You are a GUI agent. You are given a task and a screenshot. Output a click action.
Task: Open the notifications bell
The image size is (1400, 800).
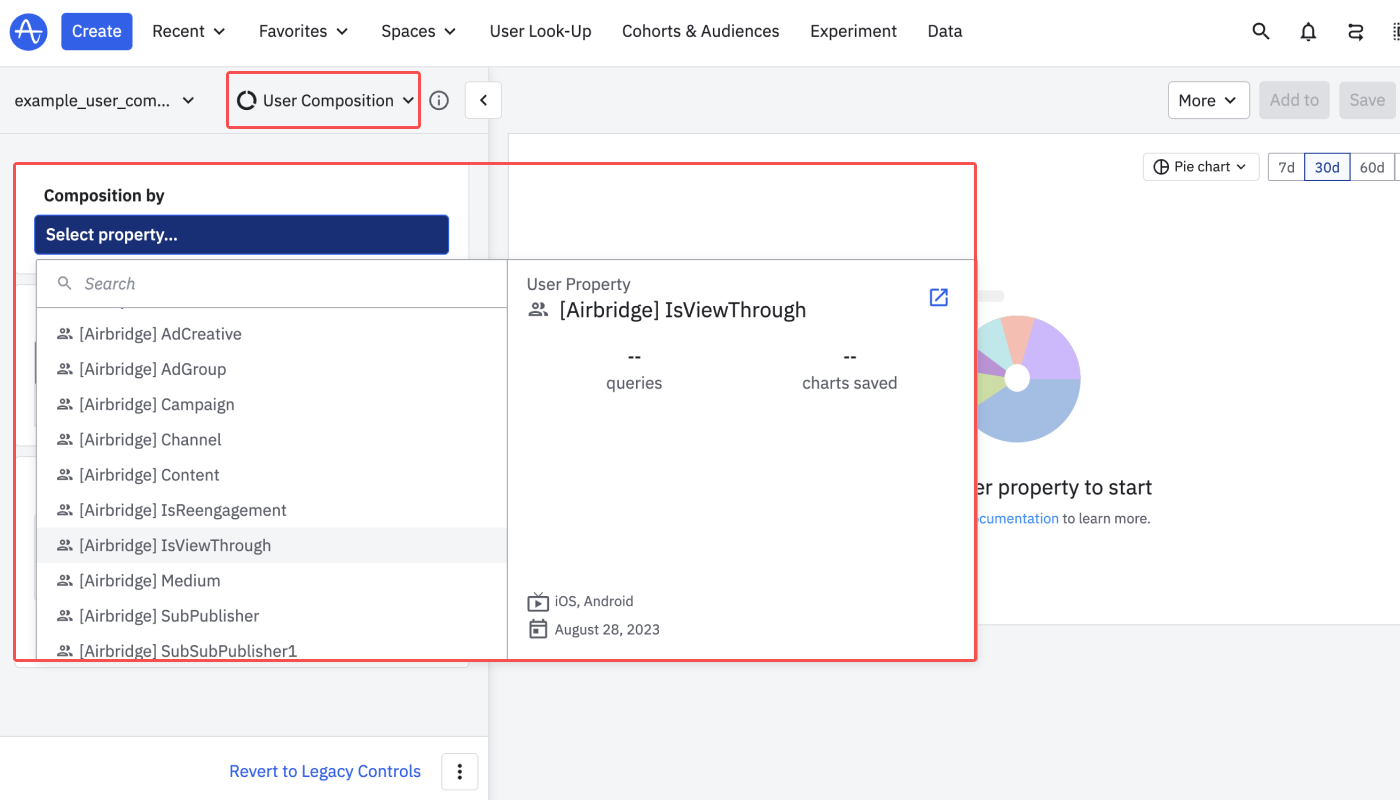coord(1308,31)
